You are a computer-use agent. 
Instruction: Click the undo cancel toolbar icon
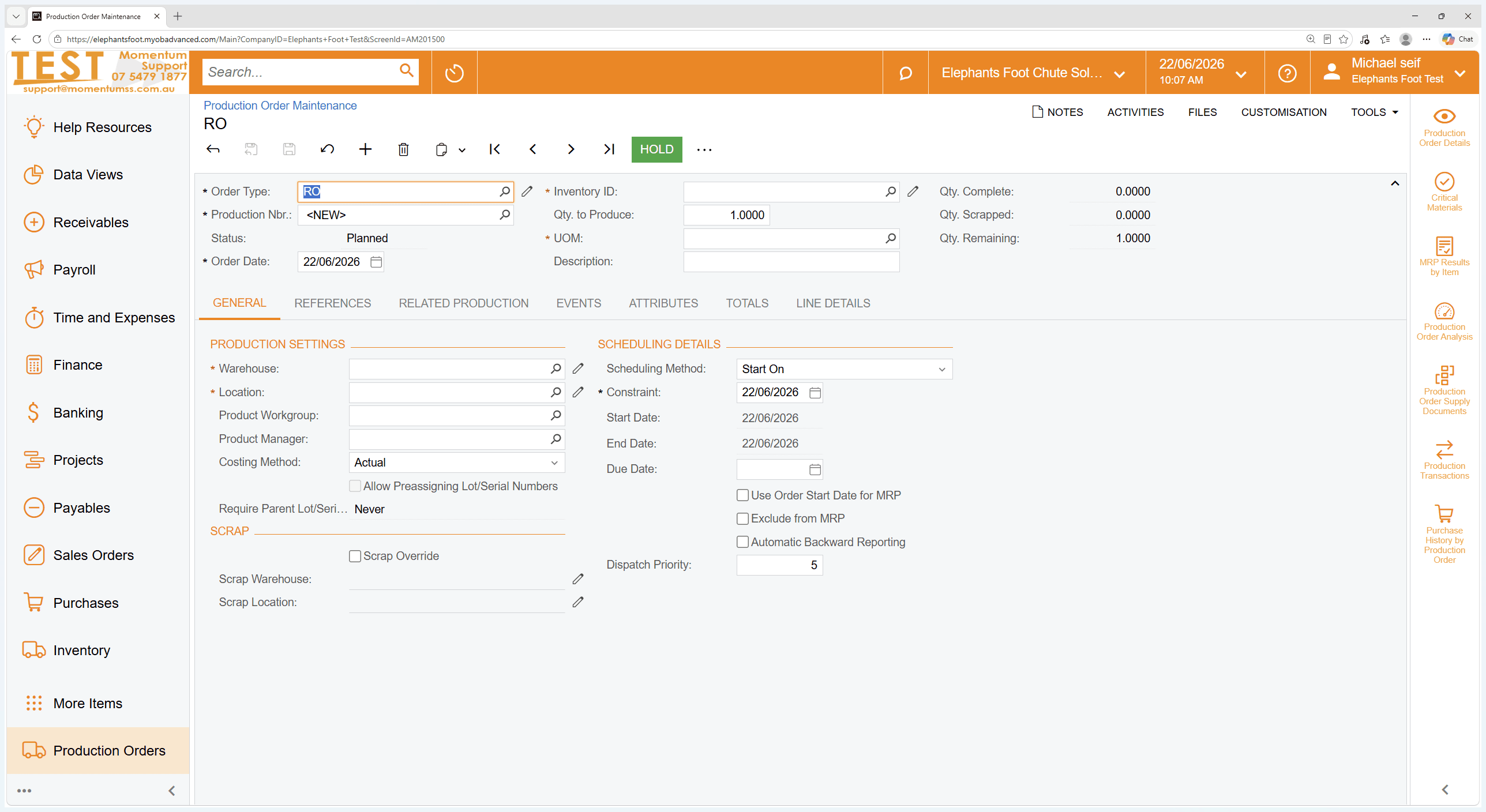pos(327,149)
